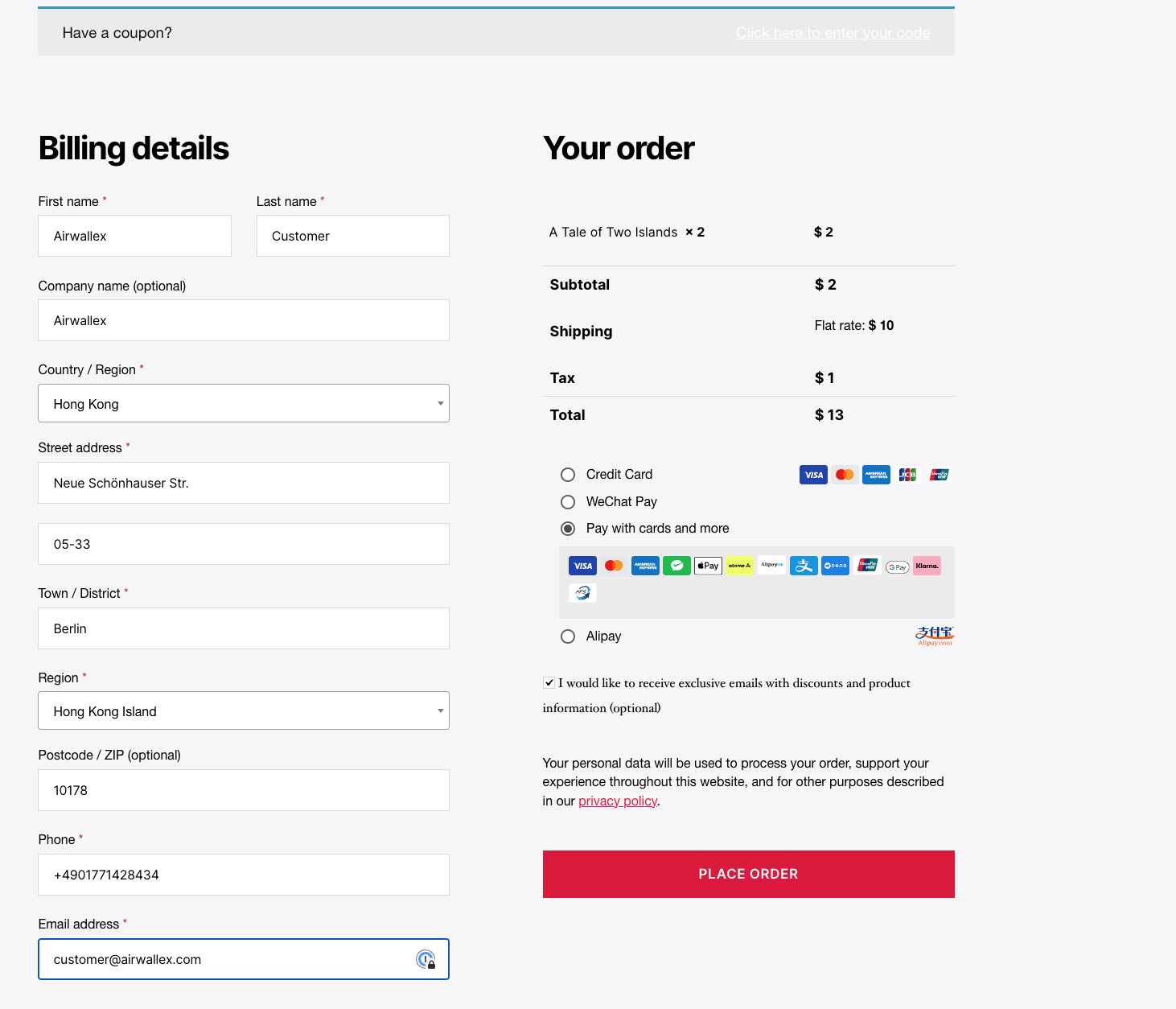This screenshot has width=1176, height=1009.
Task: Click the PLACE ORDER button
Action: [x=748, y=874]
